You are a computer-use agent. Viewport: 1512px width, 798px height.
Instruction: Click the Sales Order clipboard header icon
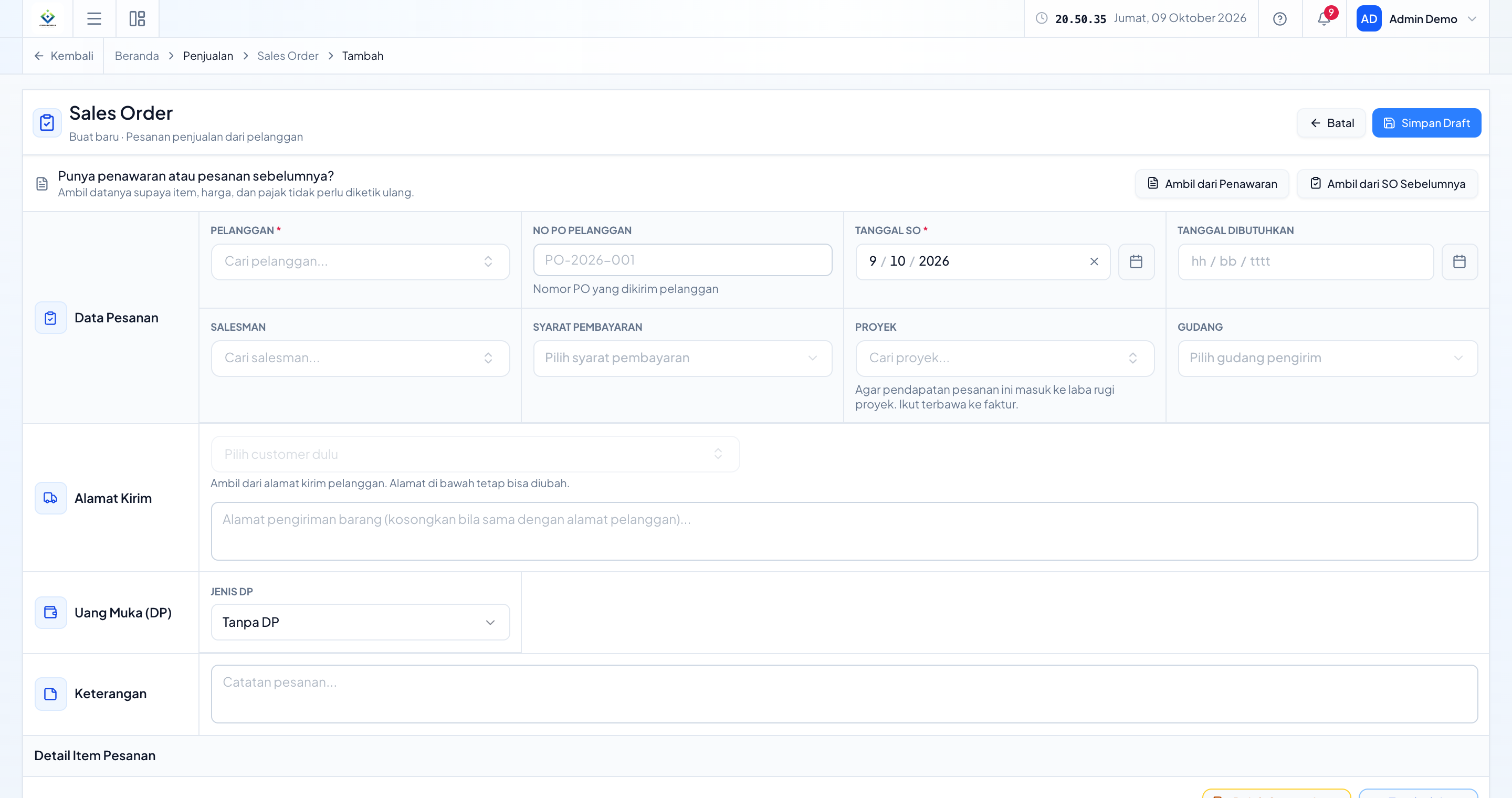pyautogui.click(x=47, y=123)
